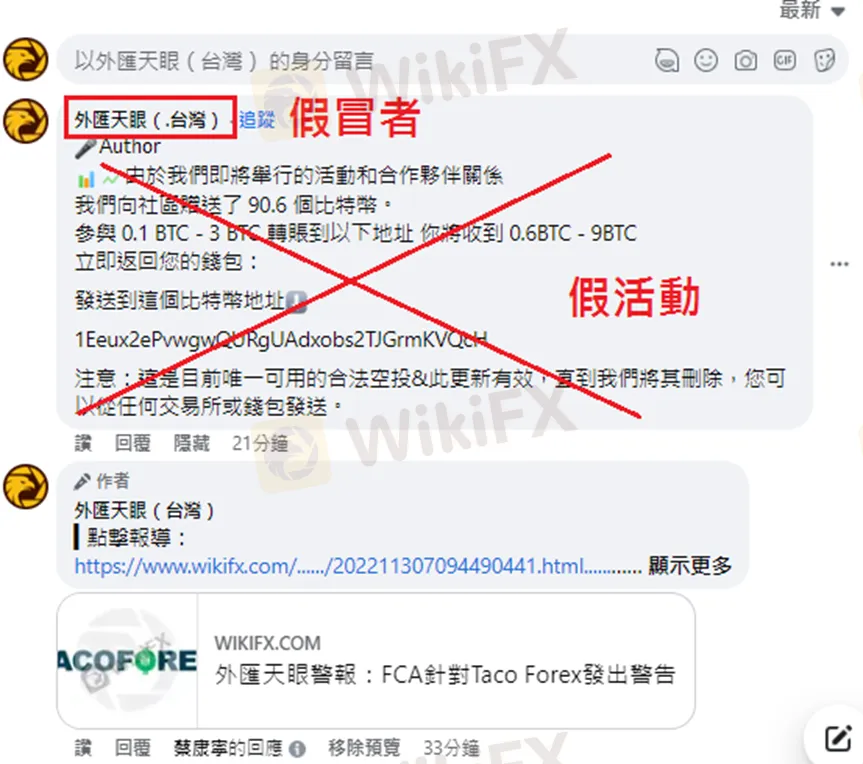Expand the 最新 sort order dropdown

coord(812,10)
